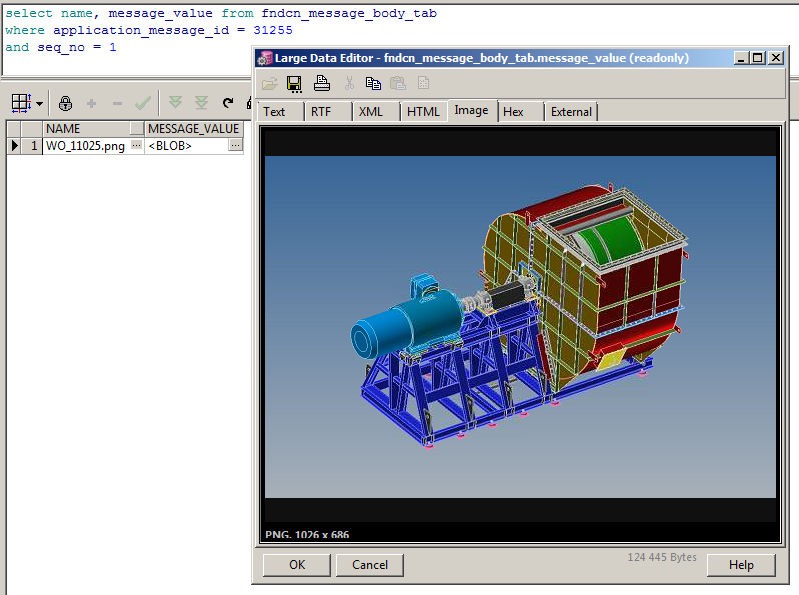The image size is (799, 595).
Task: Open the XML tab
Action: point(370,112)
